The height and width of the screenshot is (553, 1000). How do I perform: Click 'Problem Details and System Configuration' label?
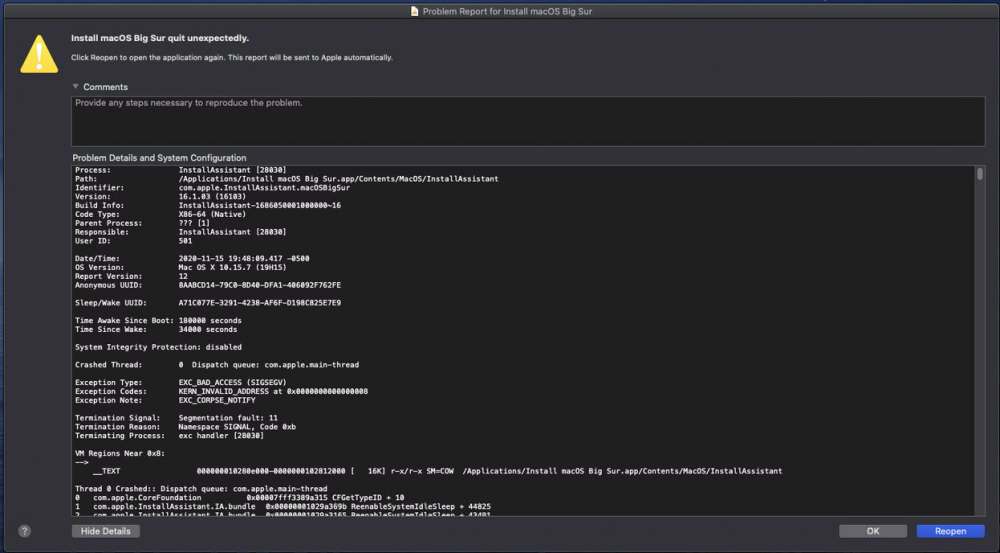click(x=159, y=158)
